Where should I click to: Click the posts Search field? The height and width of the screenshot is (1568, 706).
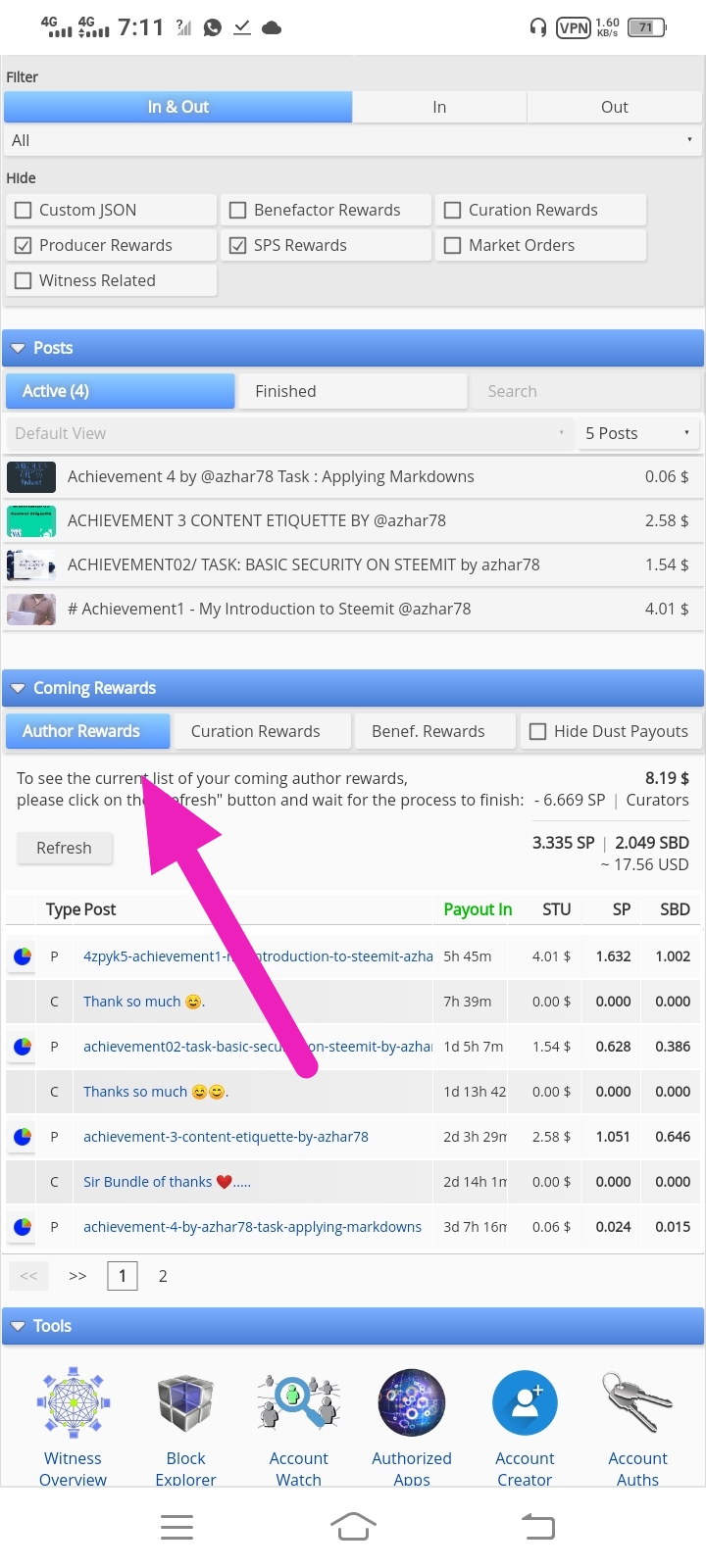click(585, 391)
